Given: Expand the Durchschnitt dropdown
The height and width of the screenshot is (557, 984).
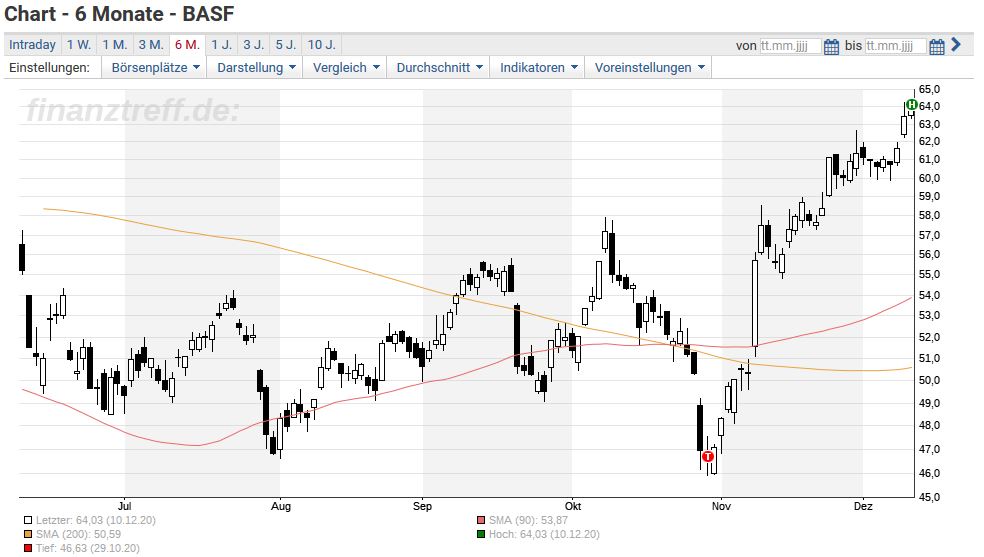Looking at the screenshot, I should tap(439, 68).
